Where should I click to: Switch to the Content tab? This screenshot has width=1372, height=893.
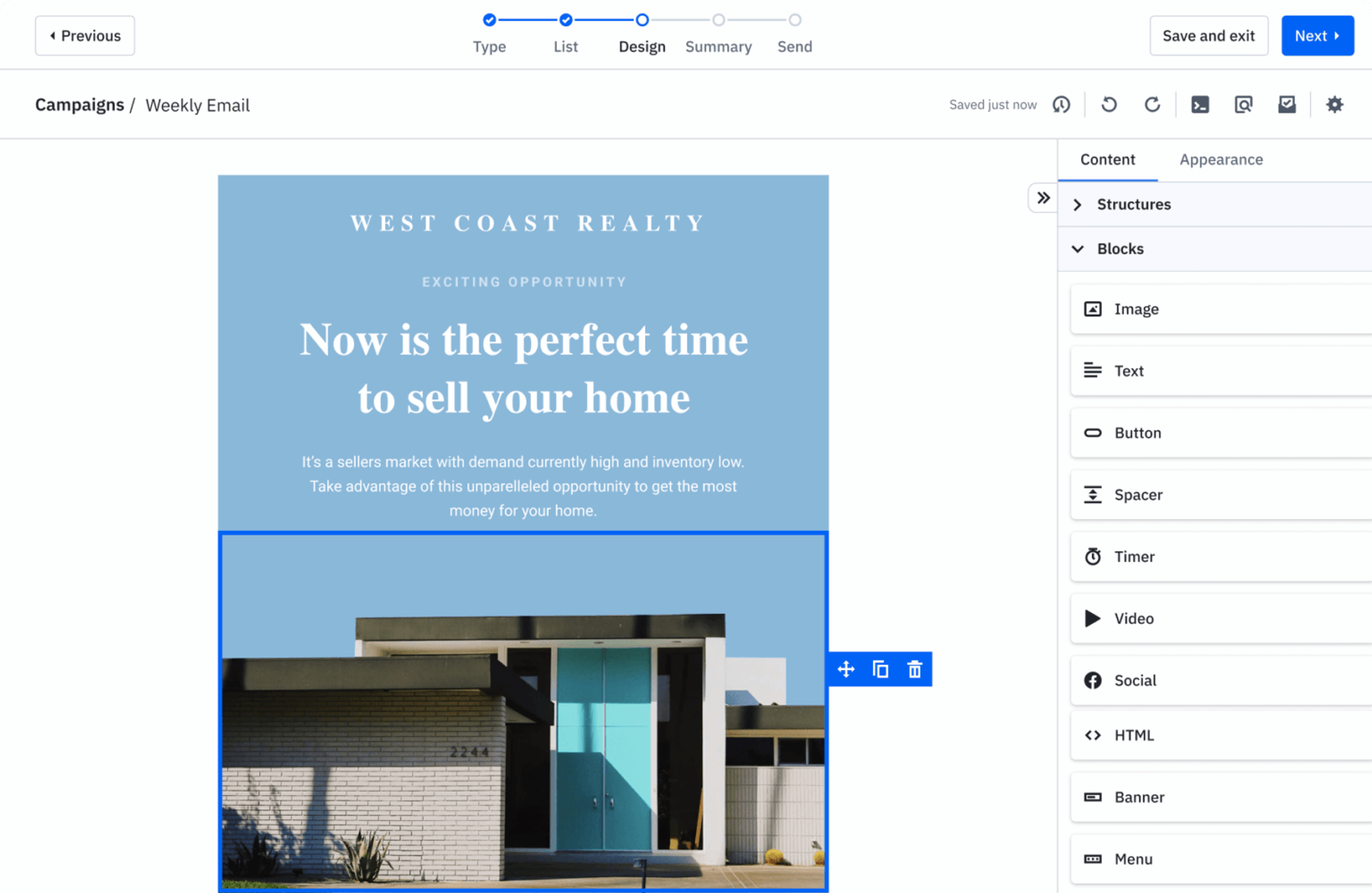(x=1107, y=159)
